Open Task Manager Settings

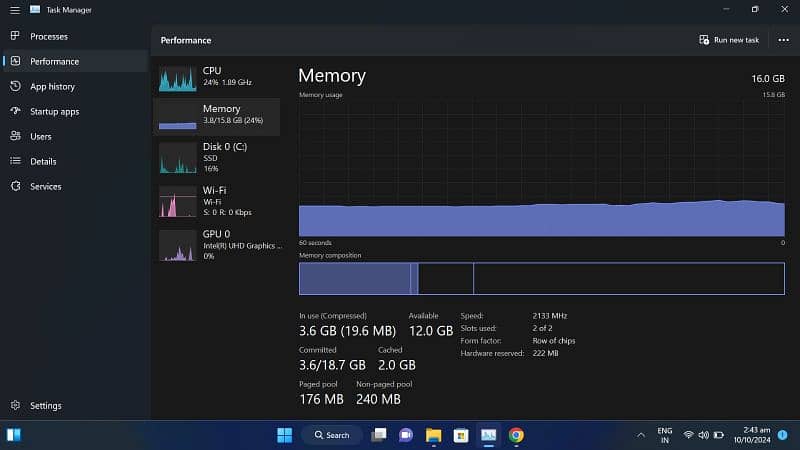click(x=45, y=406)
